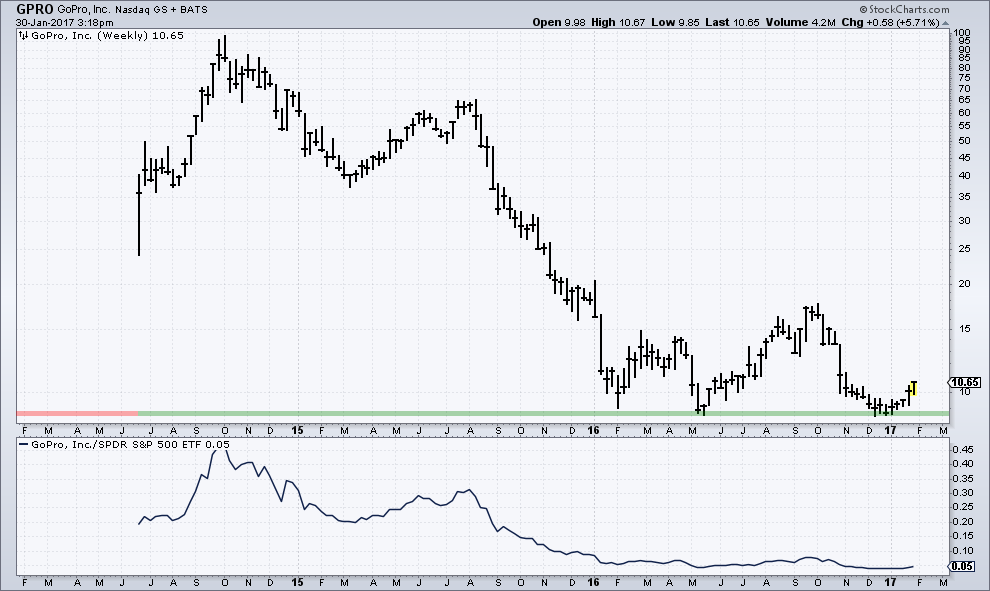
Task: Click the dark blue line icon in the ratio legend
Action: [x=23, y=445]
